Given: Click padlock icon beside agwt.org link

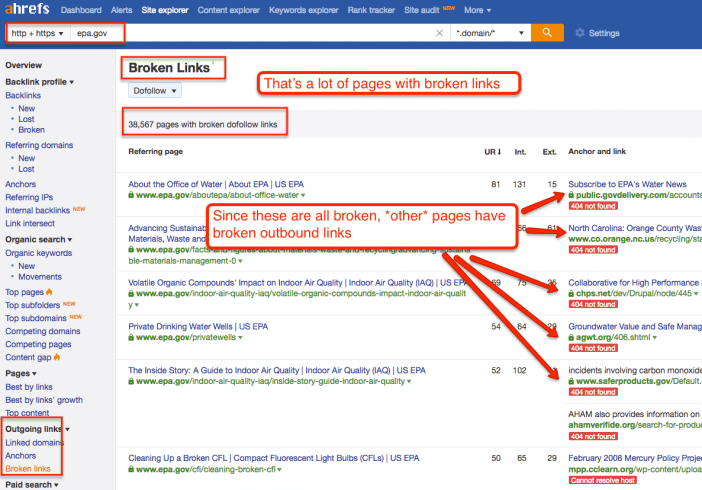Looking at the screenshot, I should 571,337.
